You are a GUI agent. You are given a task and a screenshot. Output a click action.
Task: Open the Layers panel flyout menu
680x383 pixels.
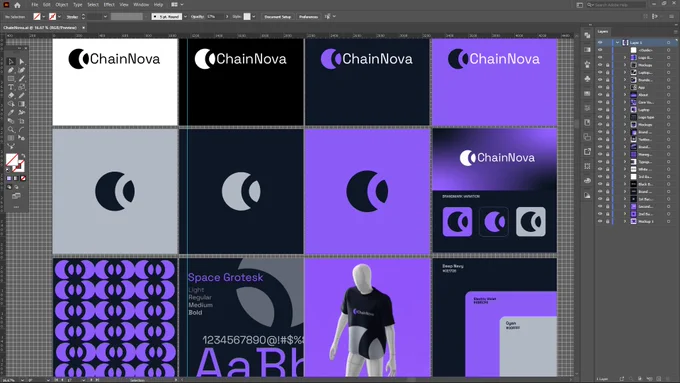tap(675, 31)
